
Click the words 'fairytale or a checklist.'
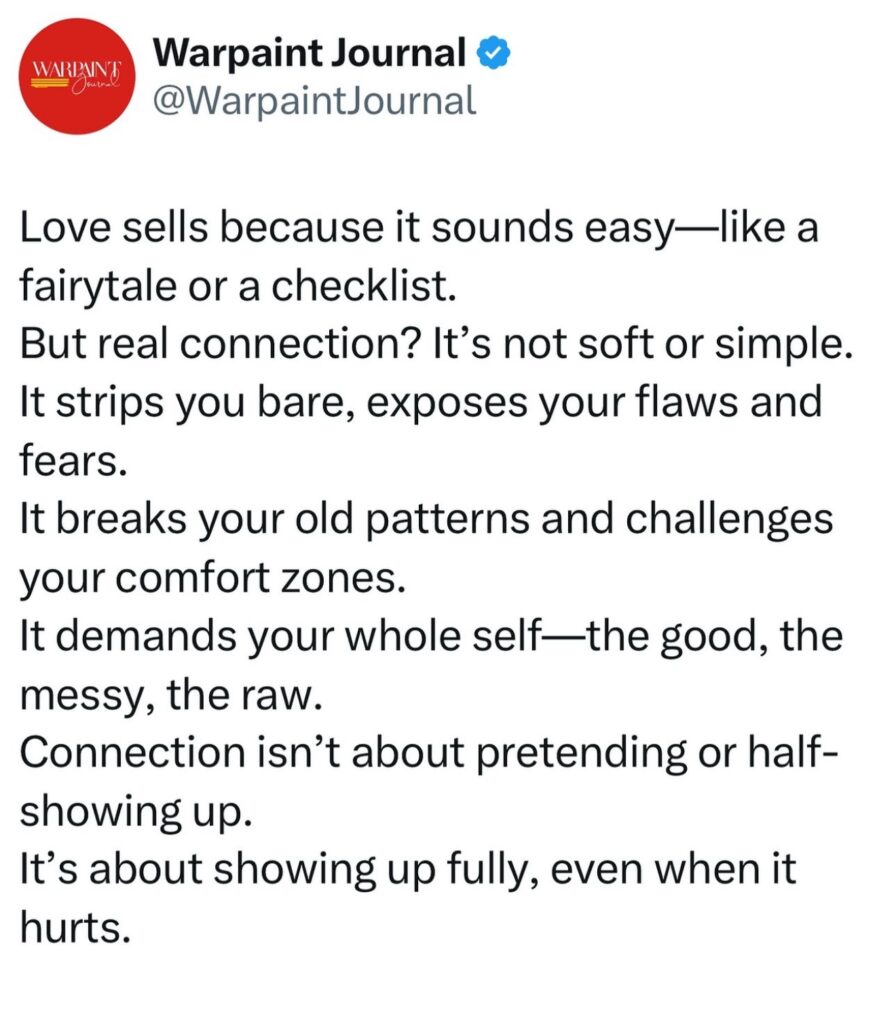click(x=238, y=286)
